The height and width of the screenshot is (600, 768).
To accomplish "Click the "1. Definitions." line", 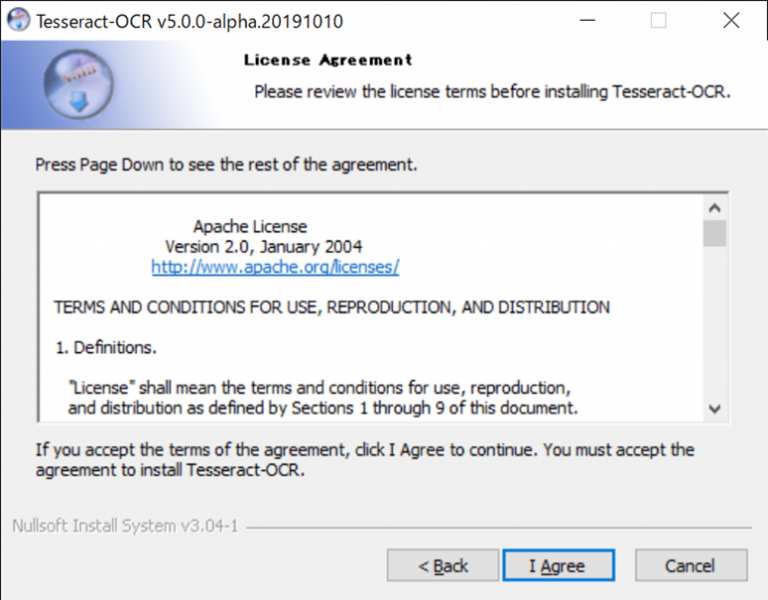I will coord(105,348).
